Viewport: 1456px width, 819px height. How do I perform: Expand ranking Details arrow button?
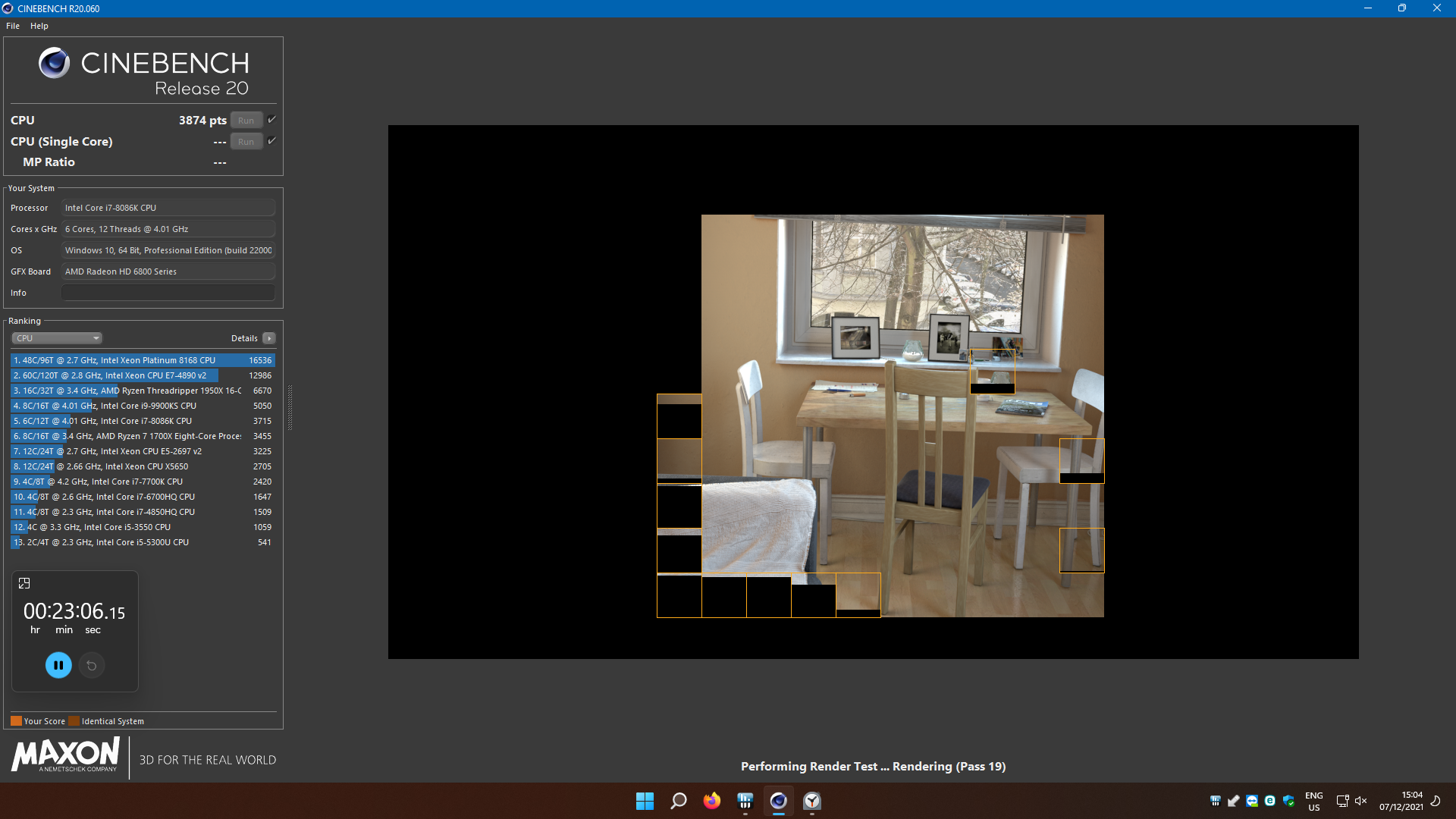point(269,338)
